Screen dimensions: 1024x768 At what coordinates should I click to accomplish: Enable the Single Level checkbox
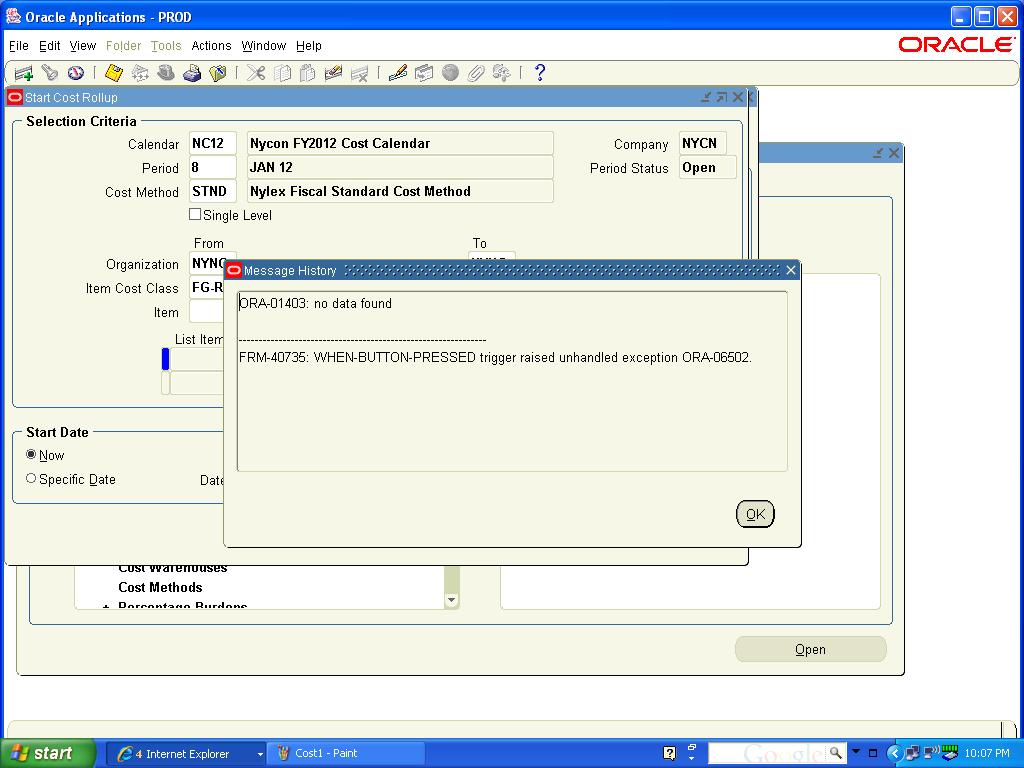click(x=195, y=214)
